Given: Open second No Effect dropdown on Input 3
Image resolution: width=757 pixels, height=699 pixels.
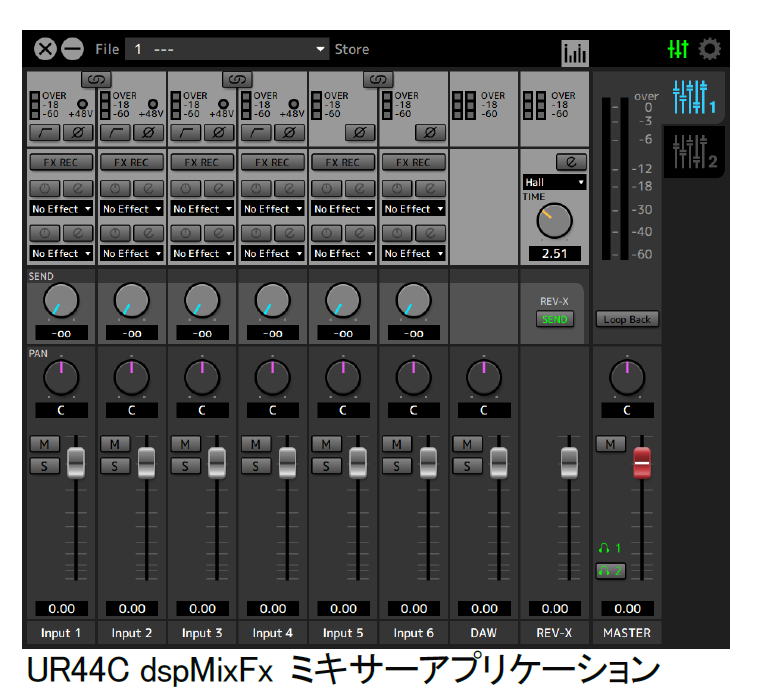Looking at the screenshot, I should [202, 253].
